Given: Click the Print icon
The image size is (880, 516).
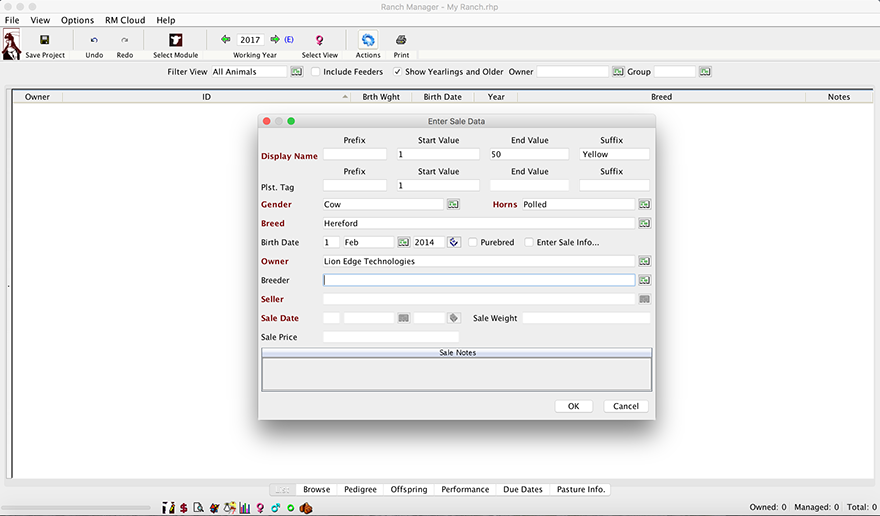Looking at the screenshot, I should coord(401,40).
